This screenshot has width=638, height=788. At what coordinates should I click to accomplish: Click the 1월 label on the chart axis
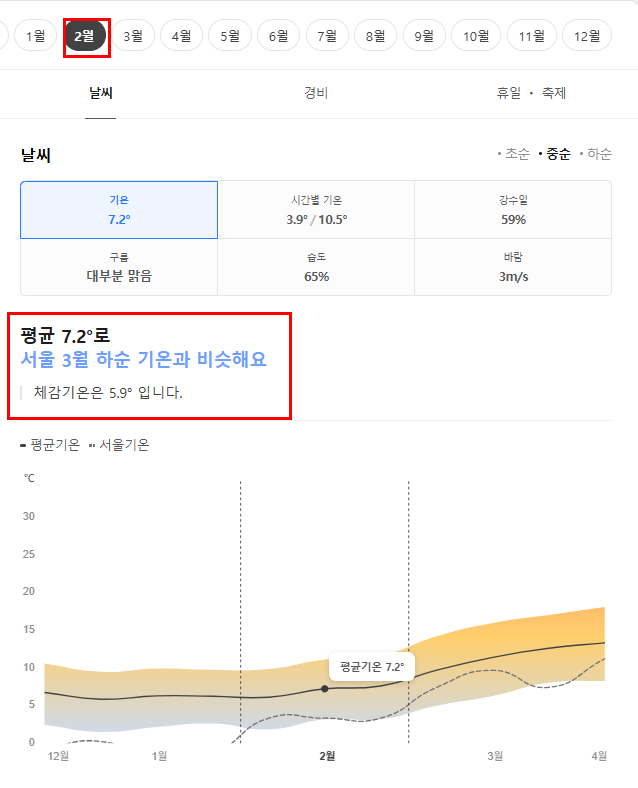(x=159, y=756)
